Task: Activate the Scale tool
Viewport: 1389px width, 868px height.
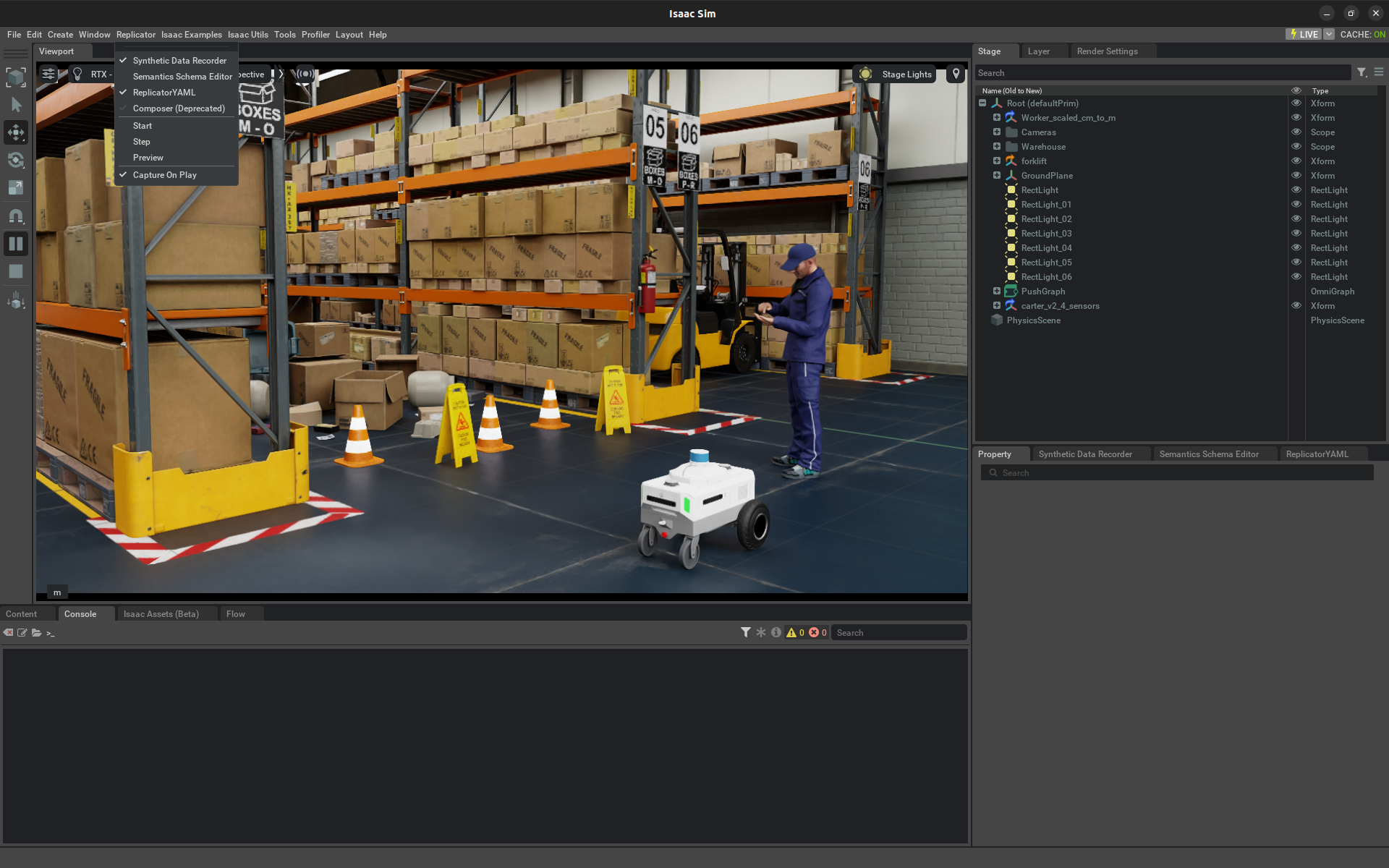Action: pos(16,187)
